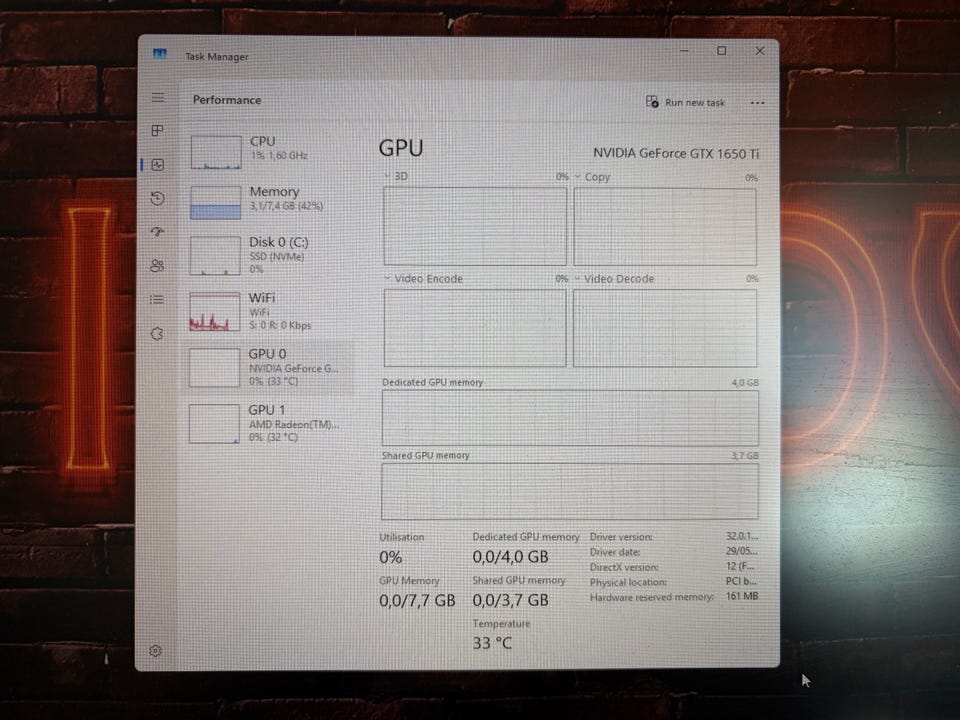Screen dimensions: 960x720
Task: Select GPU 1 AMD Radeon entry
Action: pos(269,423)
